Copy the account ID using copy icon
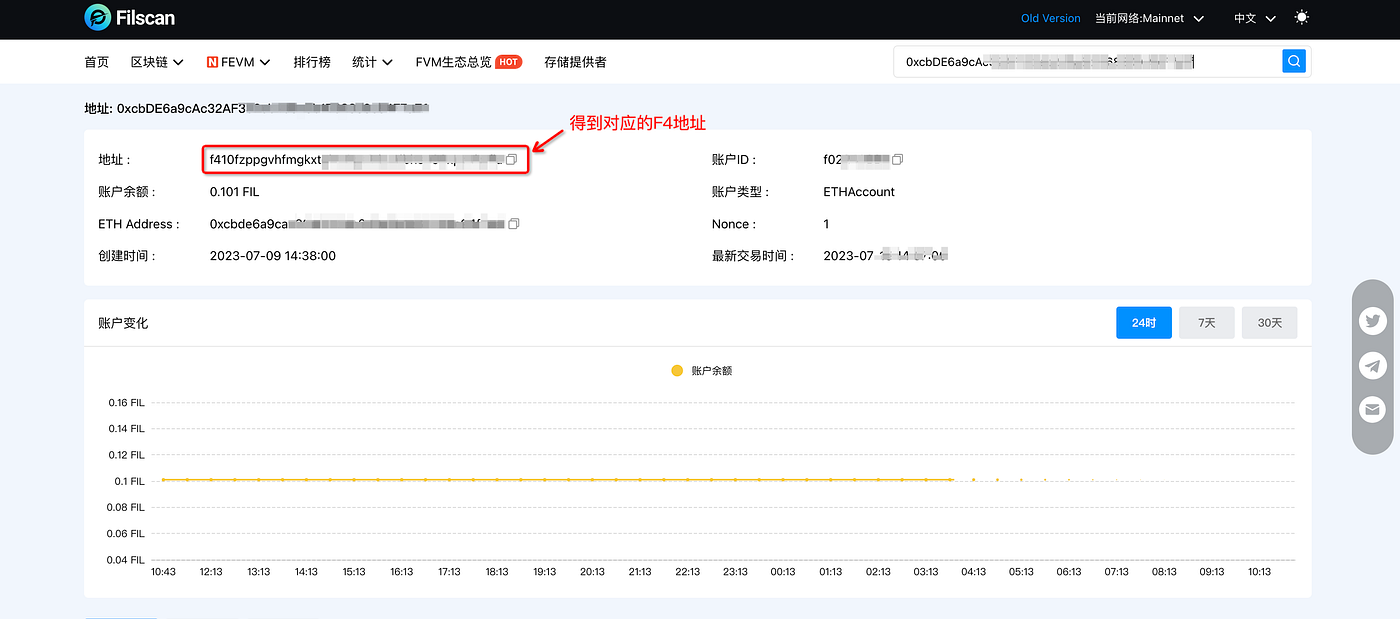1400x619 pixels. pyautogui.click(x=897, y=160)
